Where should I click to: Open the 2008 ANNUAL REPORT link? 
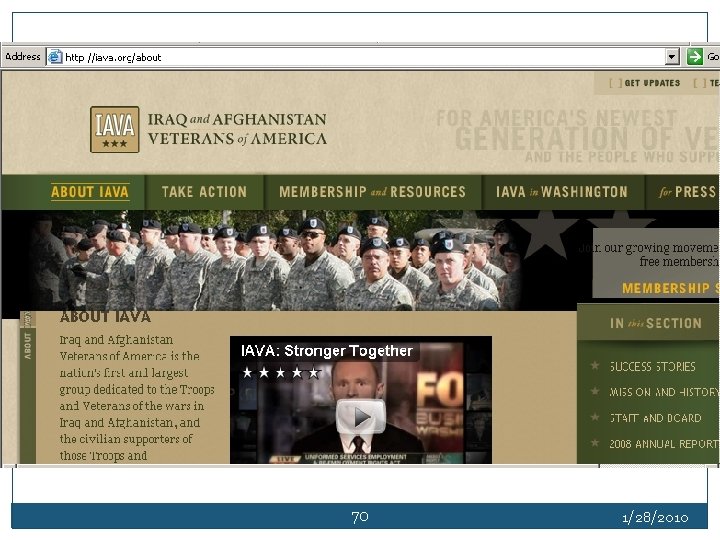tap(664, 444)
